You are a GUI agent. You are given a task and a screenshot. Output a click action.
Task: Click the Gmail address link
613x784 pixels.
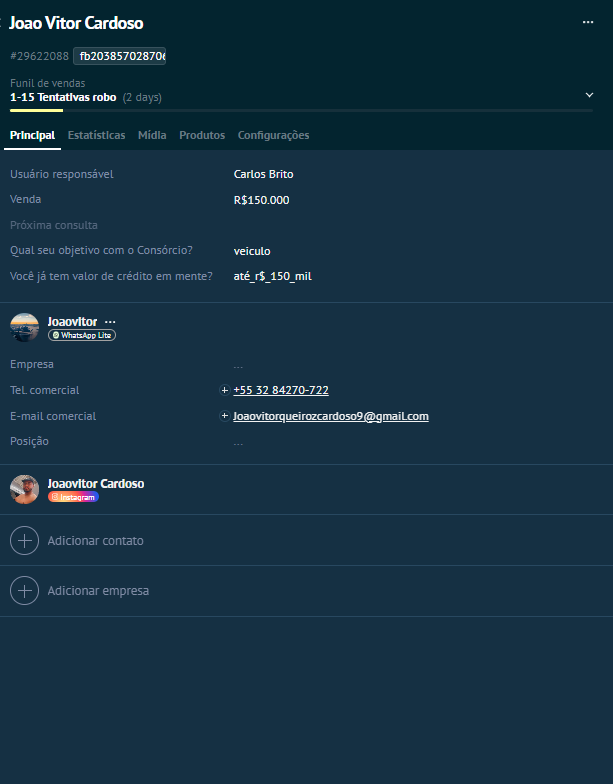pos(330,416)
